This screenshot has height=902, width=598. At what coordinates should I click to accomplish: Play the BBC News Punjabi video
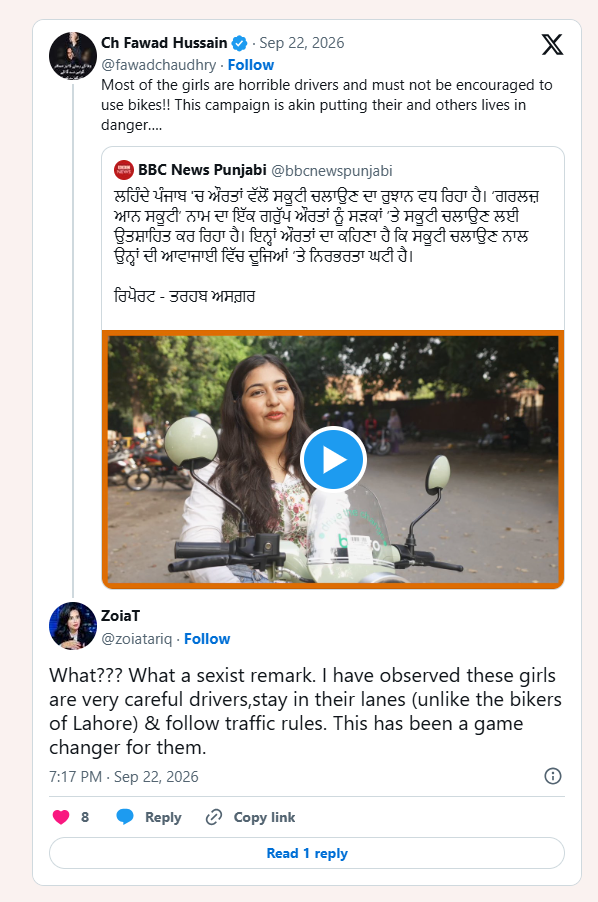[333, 460]
